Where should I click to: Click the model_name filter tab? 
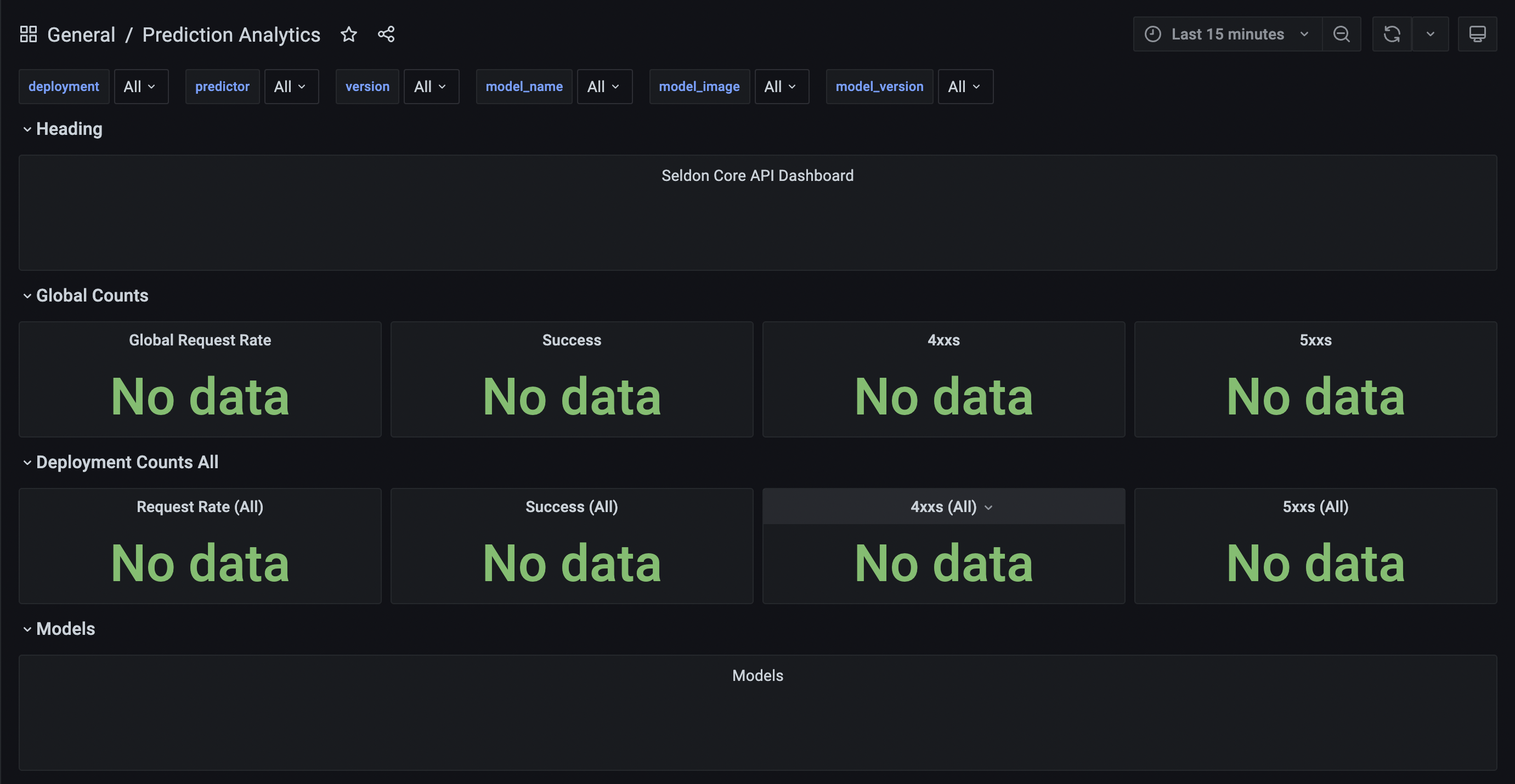pyautogui.click(x=524, y=86)
